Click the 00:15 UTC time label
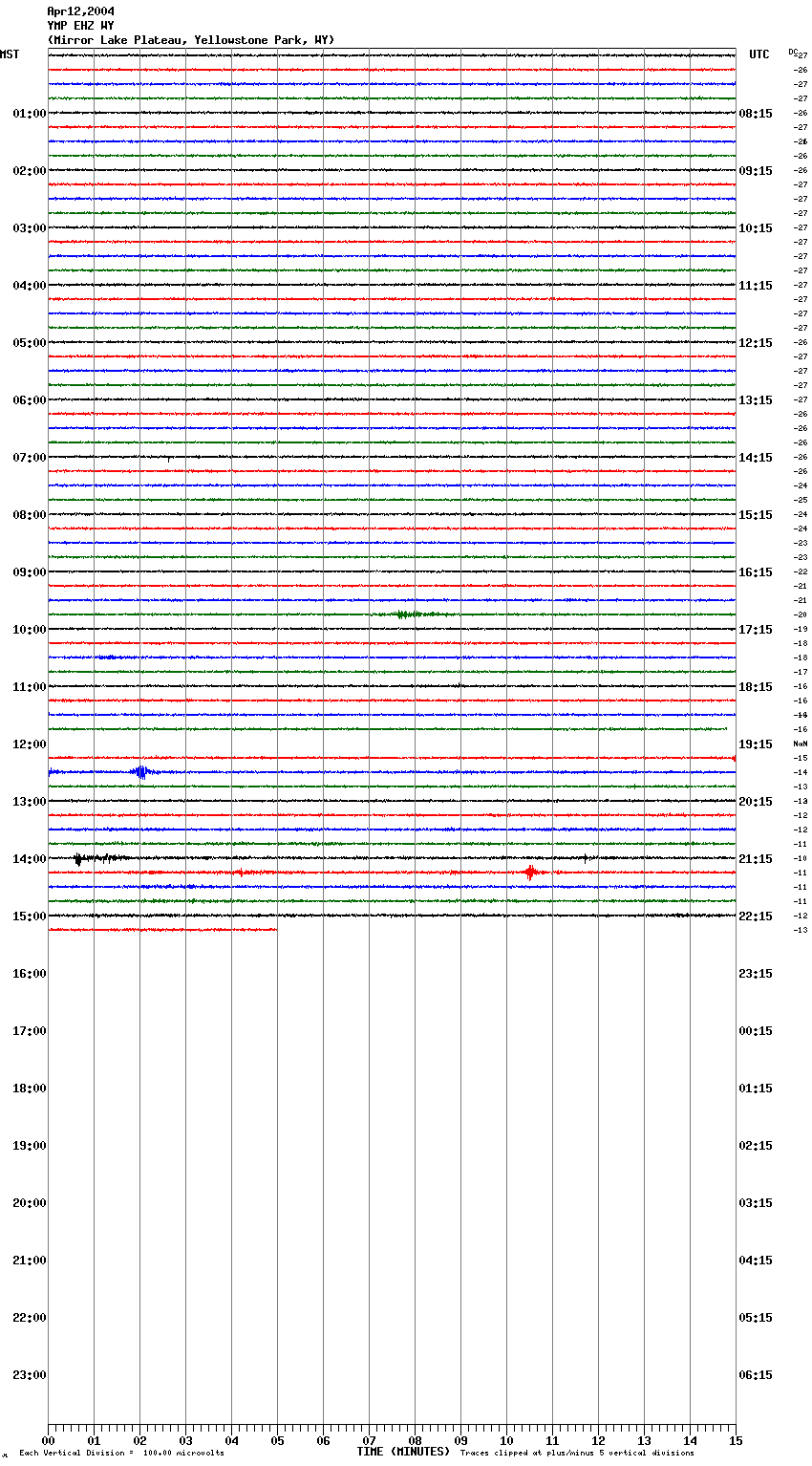Image resolution: width=812 pixels, height=1466 pixels. pyautogui.click(x=756, y=1030)
